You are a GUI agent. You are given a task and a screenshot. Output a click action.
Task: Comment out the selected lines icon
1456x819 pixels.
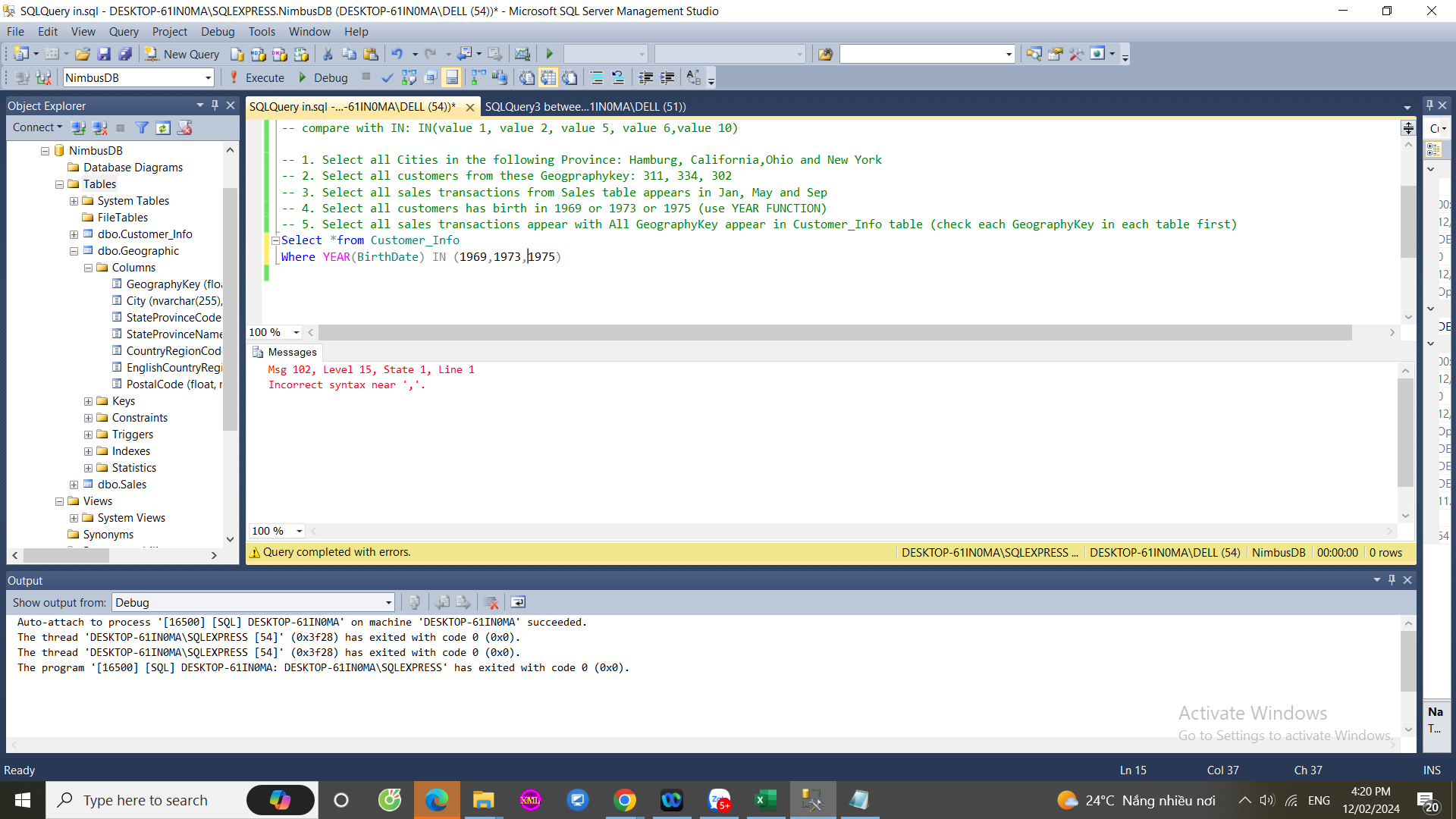(597, 77)
